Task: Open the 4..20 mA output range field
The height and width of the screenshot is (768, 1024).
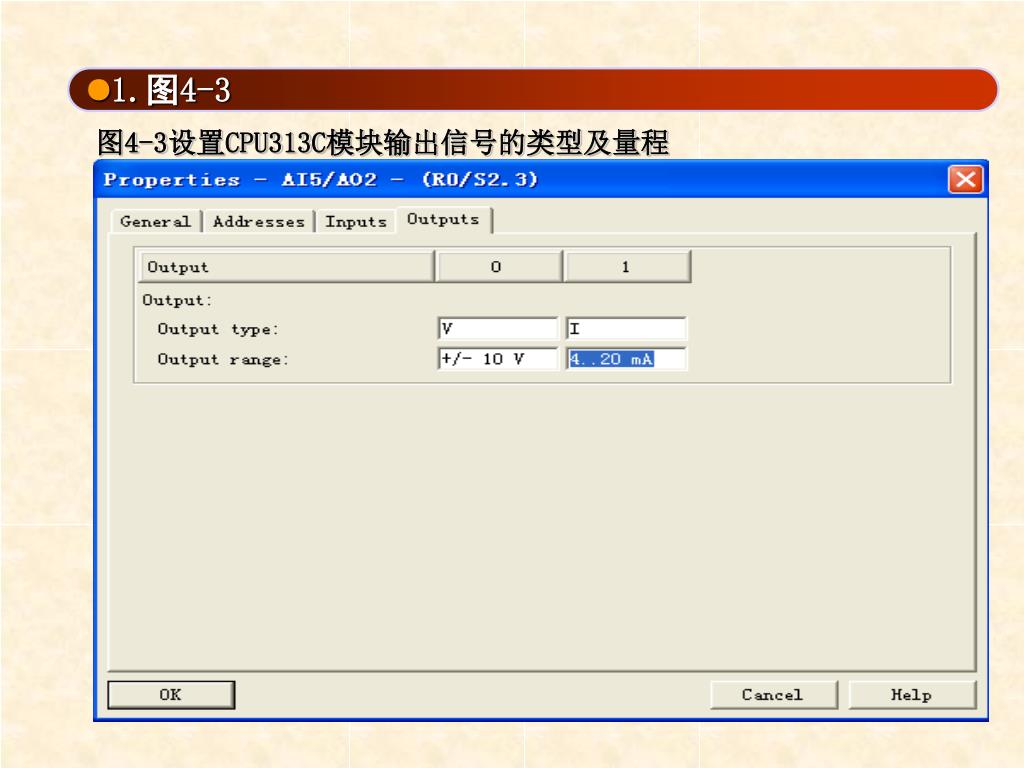Action: 626,359
